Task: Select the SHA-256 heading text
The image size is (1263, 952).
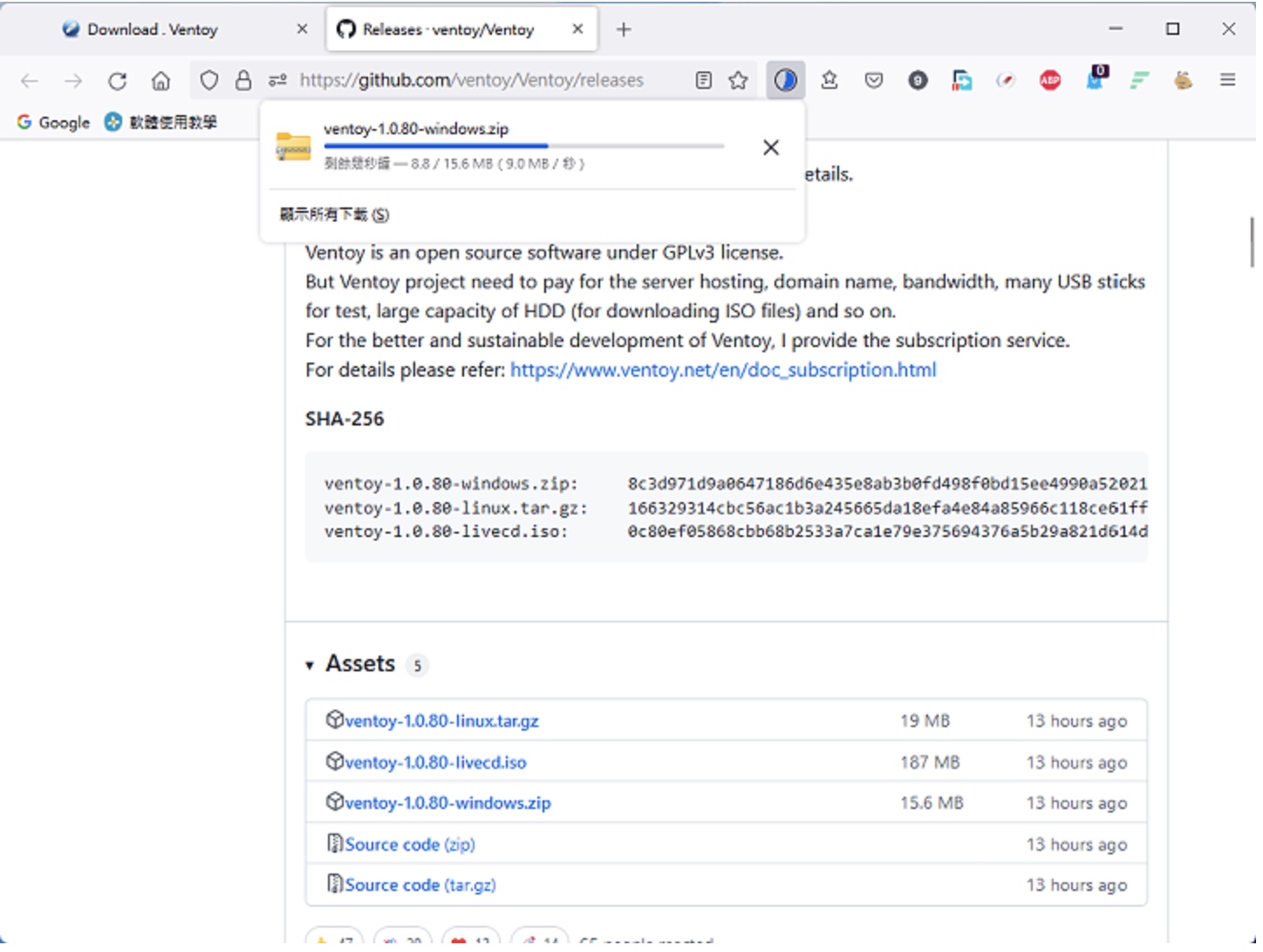Action: [346, 421]
